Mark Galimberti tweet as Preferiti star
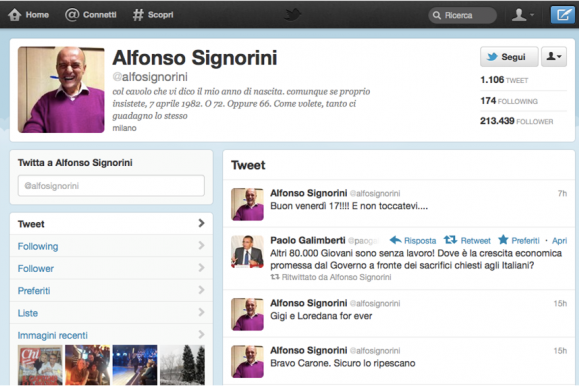Image resolution: width=579 pixels, height=386 pixels. 503,240
